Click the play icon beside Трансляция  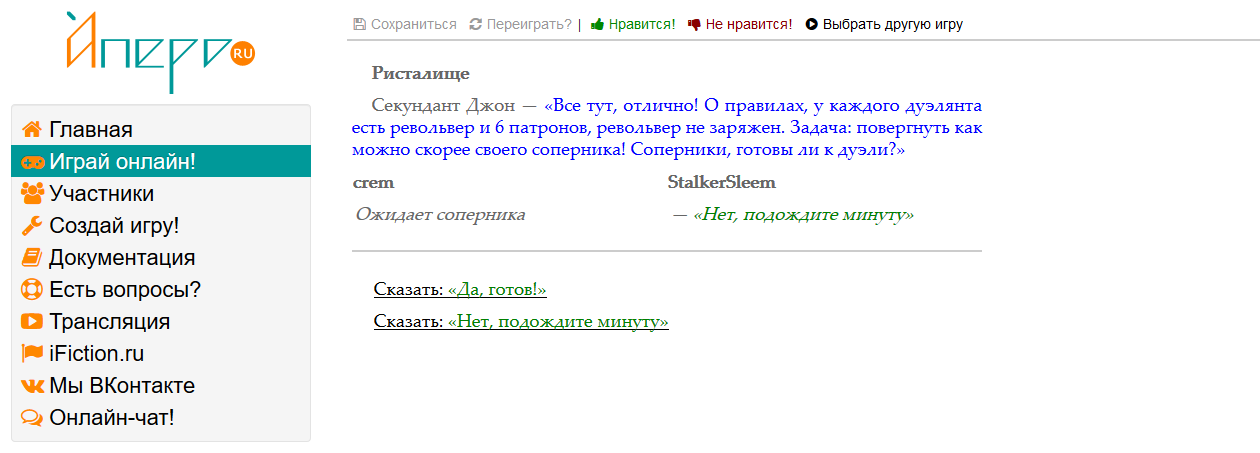[x=32, y=322]
